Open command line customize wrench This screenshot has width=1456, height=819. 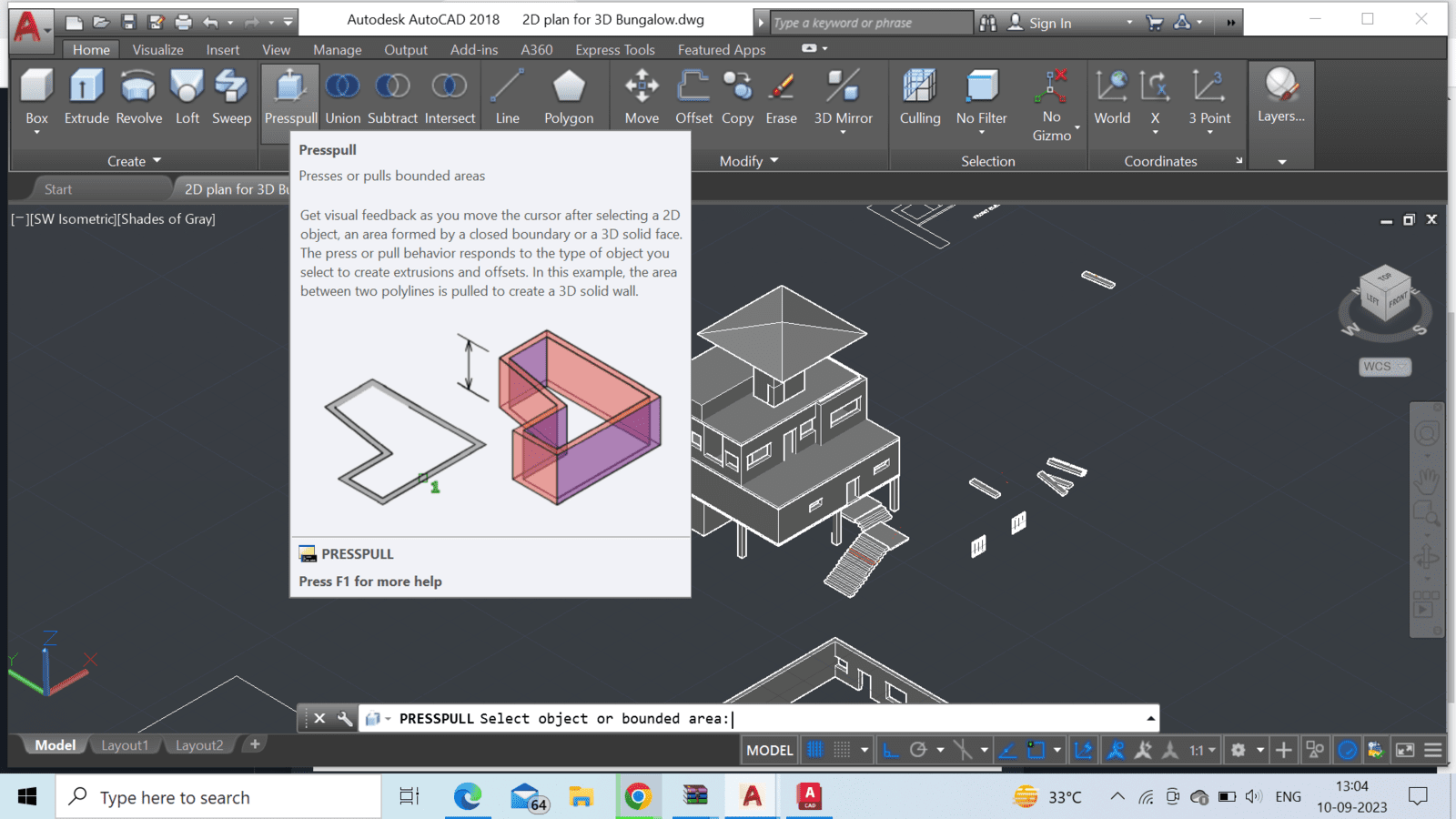point(344,719)
